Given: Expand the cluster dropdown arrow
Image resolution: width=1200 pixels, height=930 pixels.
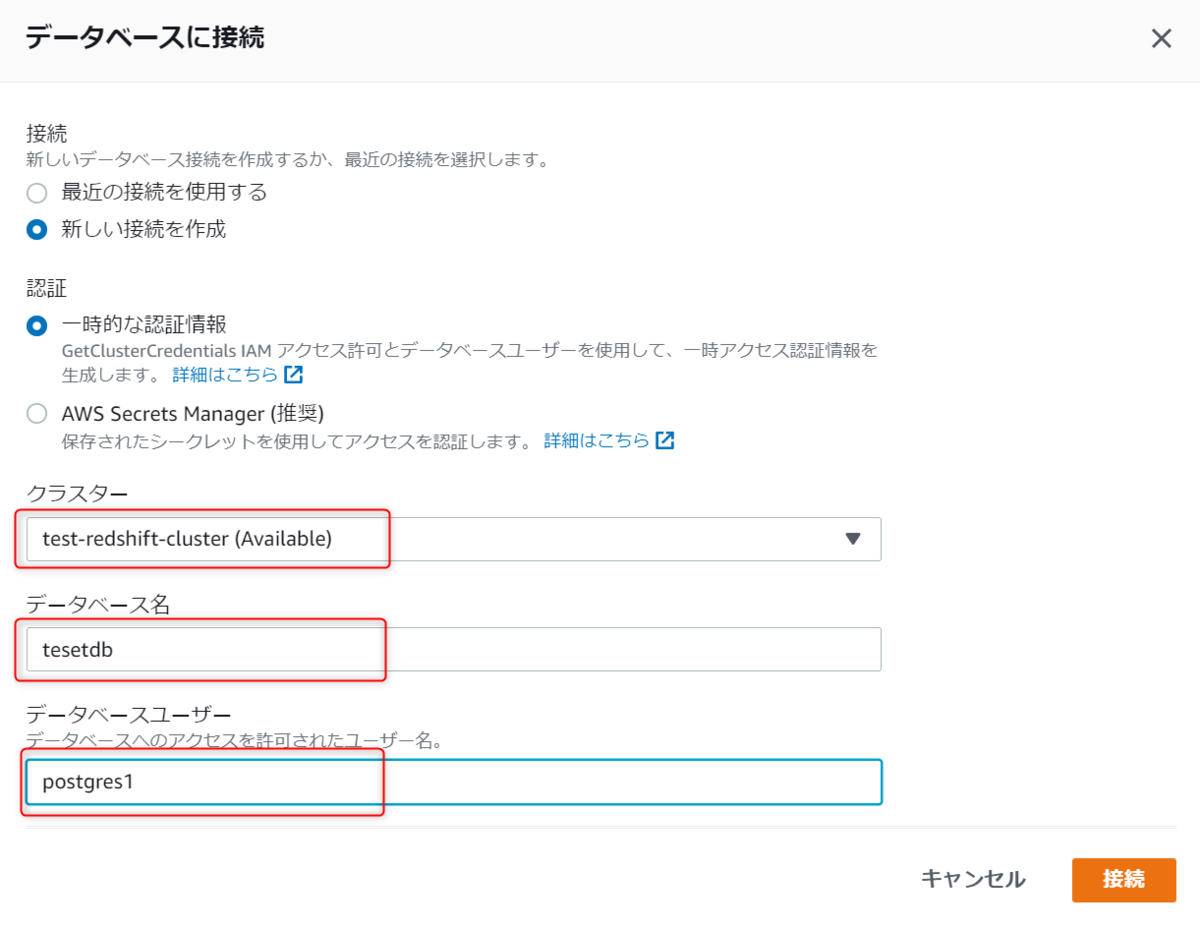Looking at the screenshot, I should [853, 539].
